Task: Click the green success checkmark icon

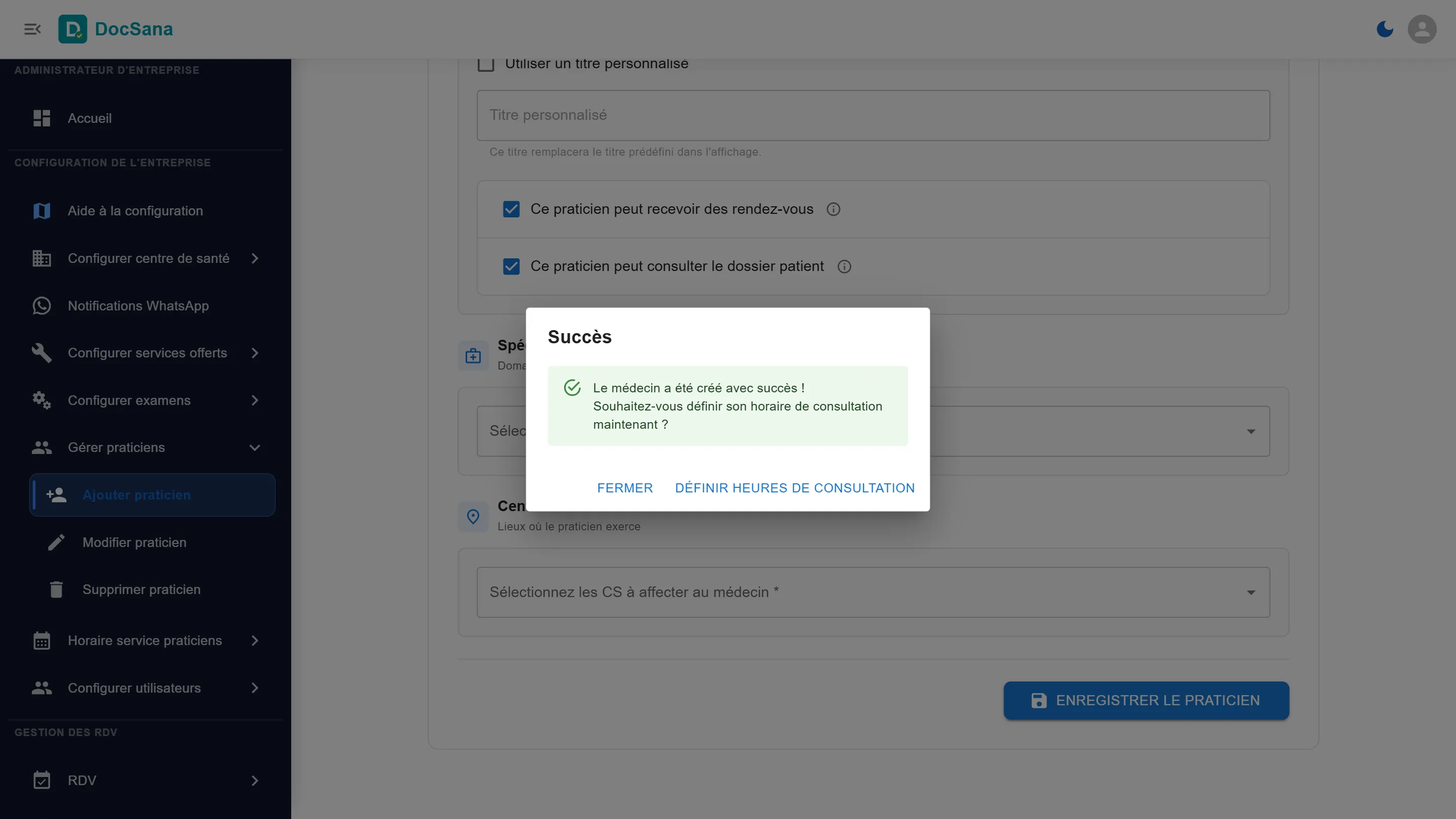Action: tap(572, 388)
